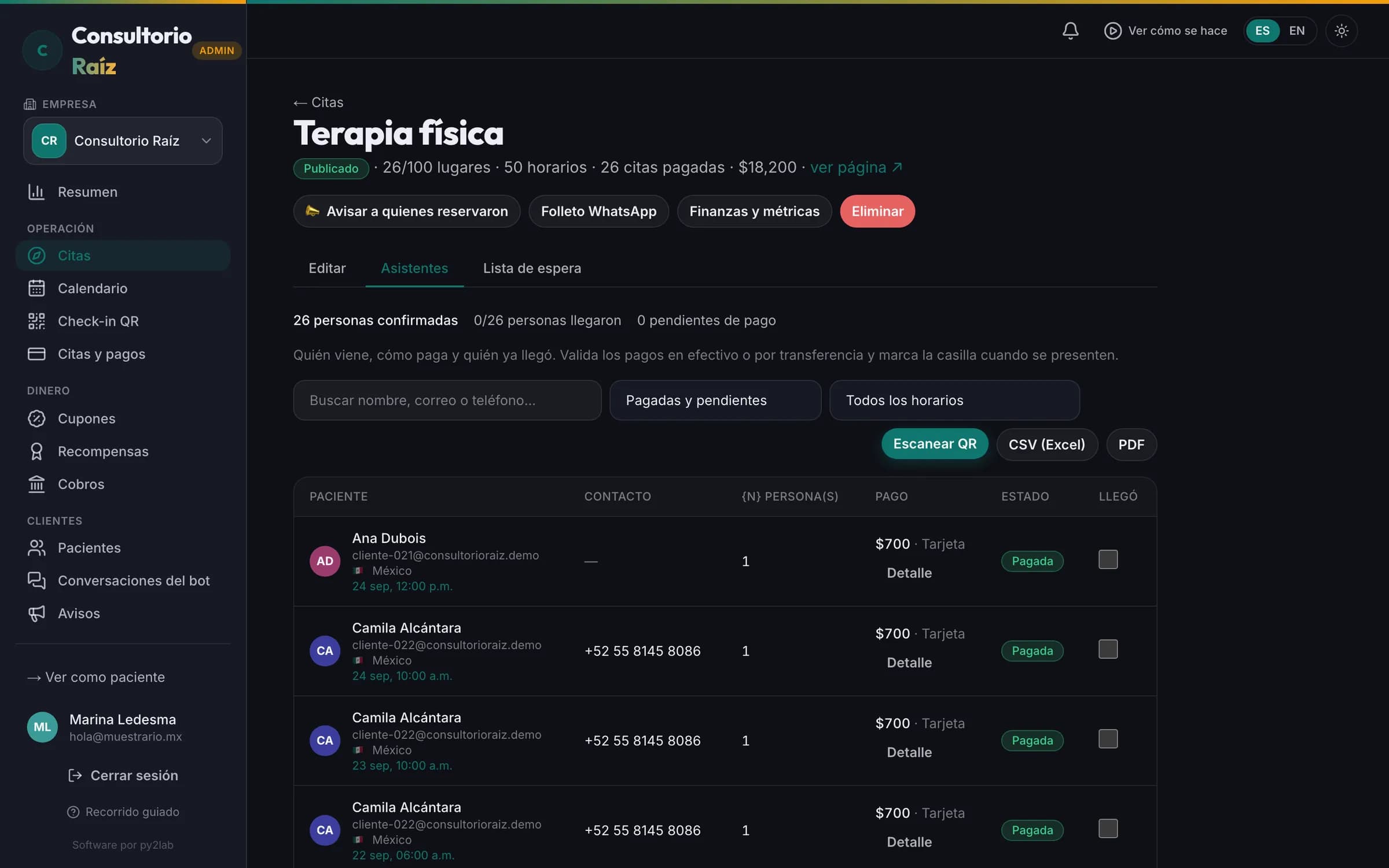This screenshot has width=1389, height=868.
Task: Click the Pacientes people icon
Action: pos(36,548)
